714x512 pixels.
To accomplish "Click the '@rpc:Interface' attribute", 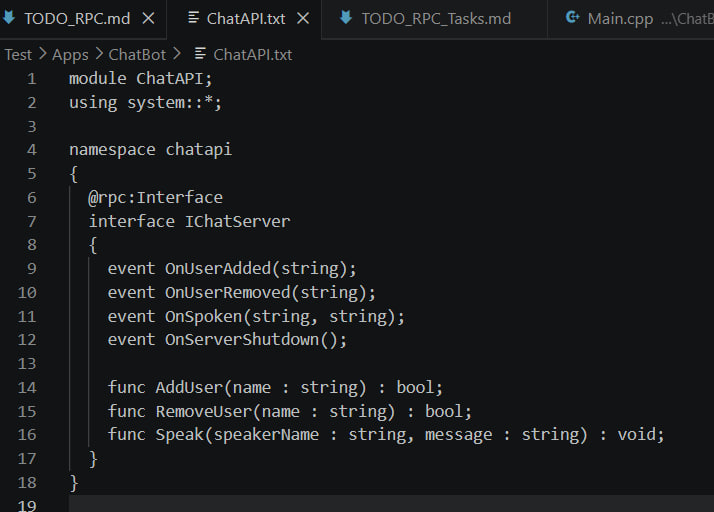I will (155, 198).
